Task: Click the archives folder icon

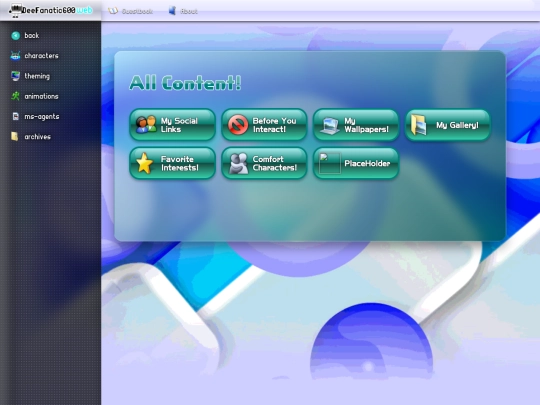Action: click(x=14, y=136)
